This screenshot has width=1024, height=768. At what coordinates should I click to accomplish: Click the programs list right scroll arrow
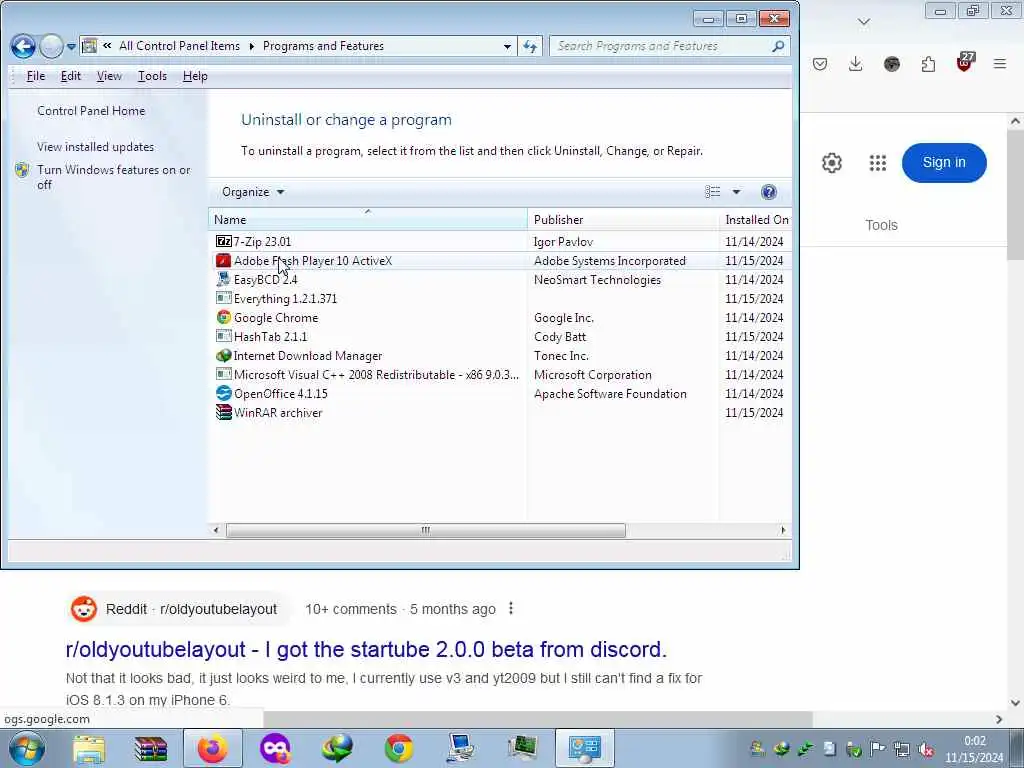(x=783, y=530)
